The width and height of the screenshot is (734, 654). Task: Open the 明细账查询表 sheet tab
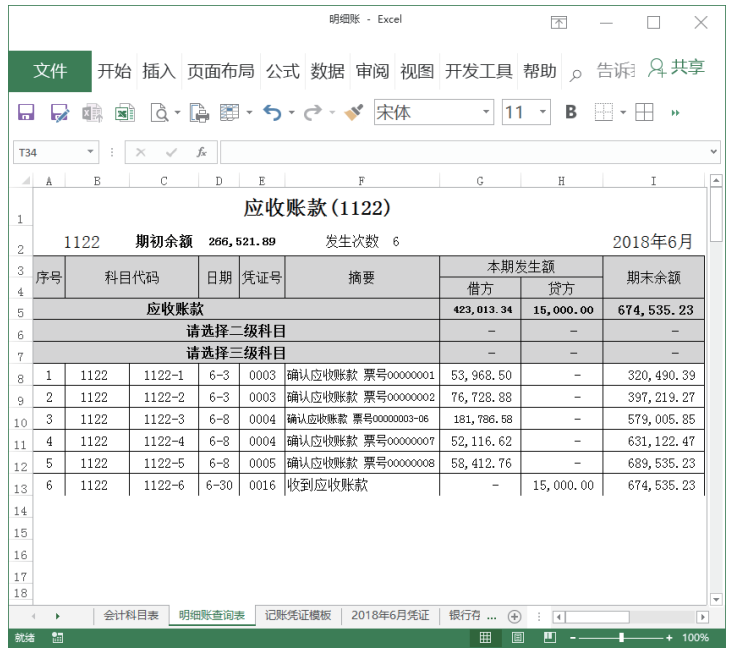(212, 615)
